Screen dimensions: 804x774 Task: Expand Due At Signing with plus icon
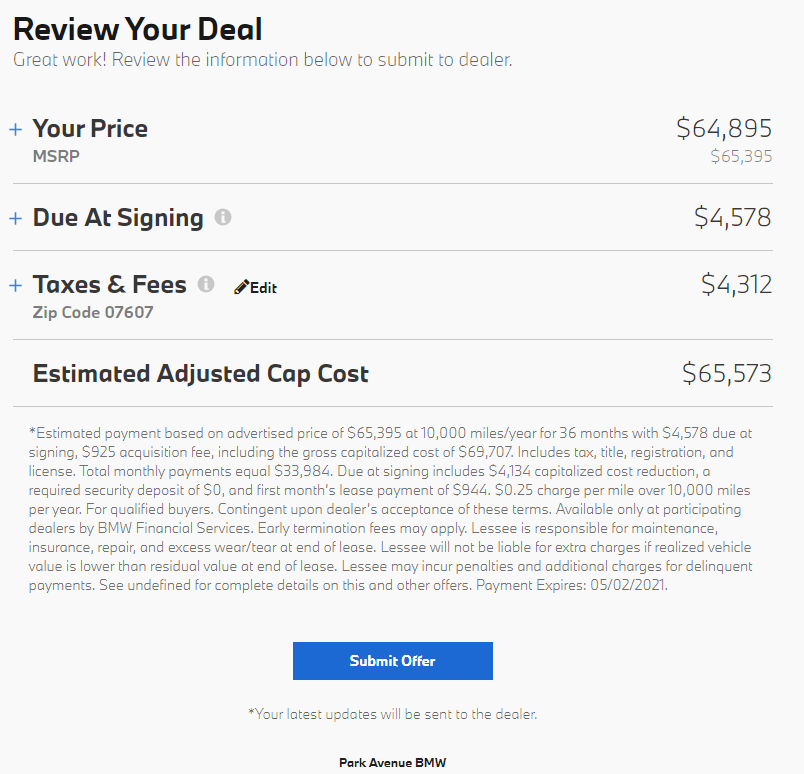(x=16, y=219)
